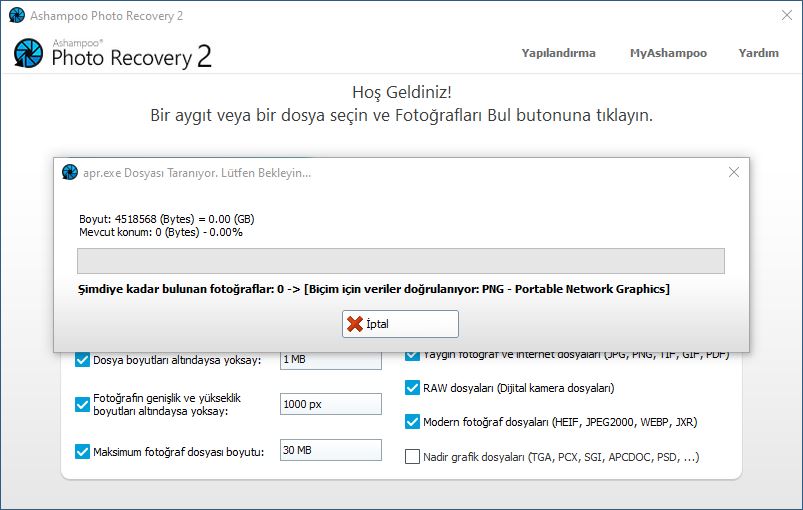Open the Yapılandırma menu
This screenshot has height=510, width=803.
pyautogui.click(x=558, y=53)
